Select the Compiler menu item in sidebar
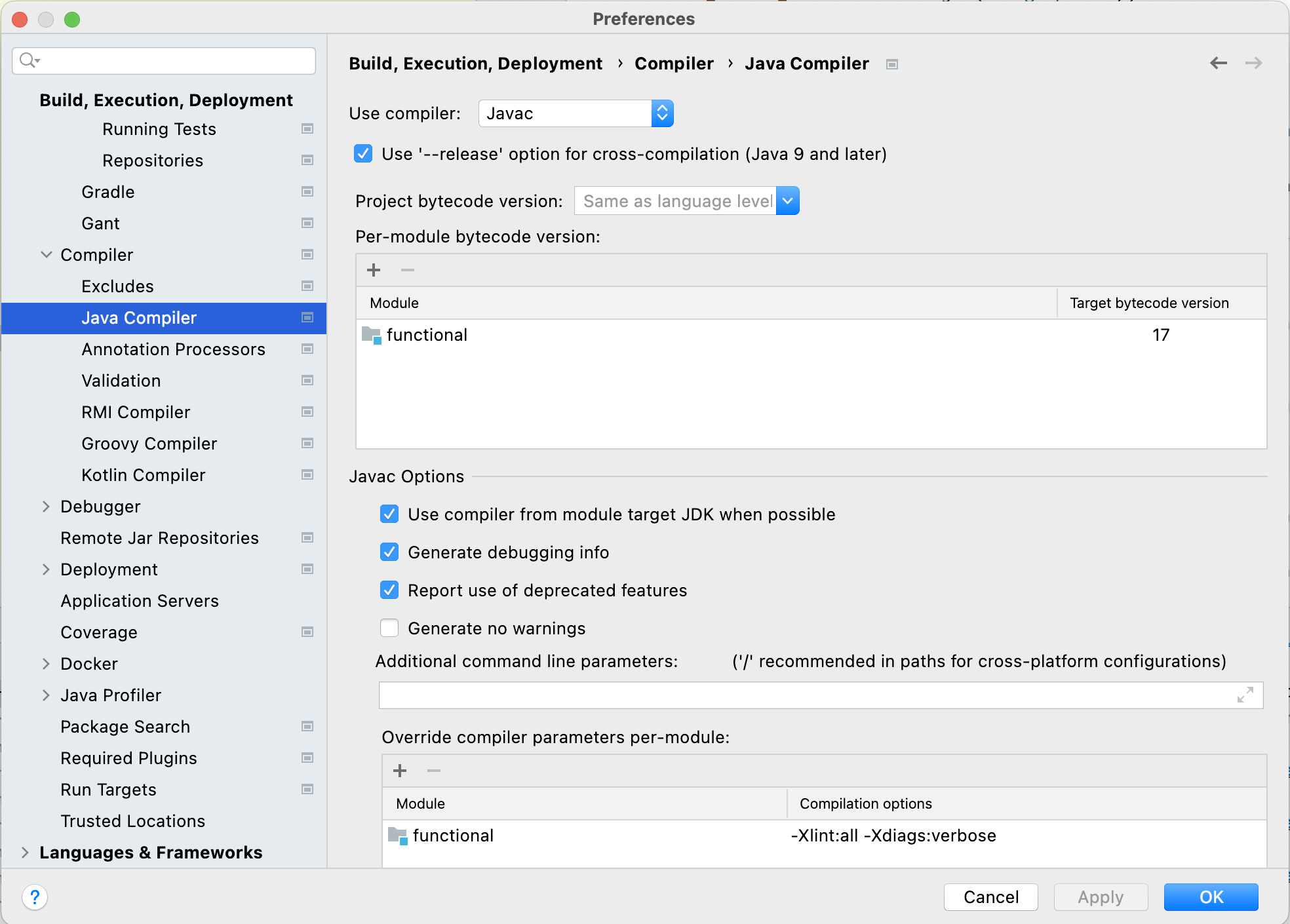 click(x=111, y=254)
